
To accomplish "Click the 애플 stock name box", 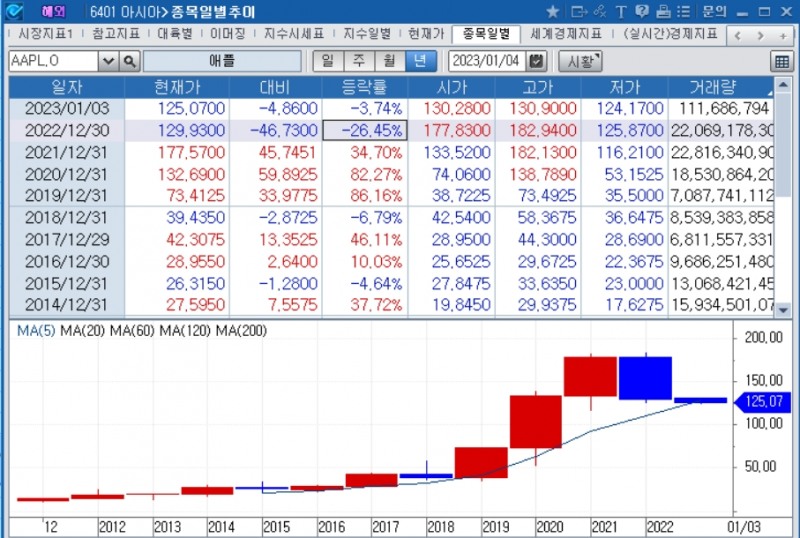I will coord(222,61).
